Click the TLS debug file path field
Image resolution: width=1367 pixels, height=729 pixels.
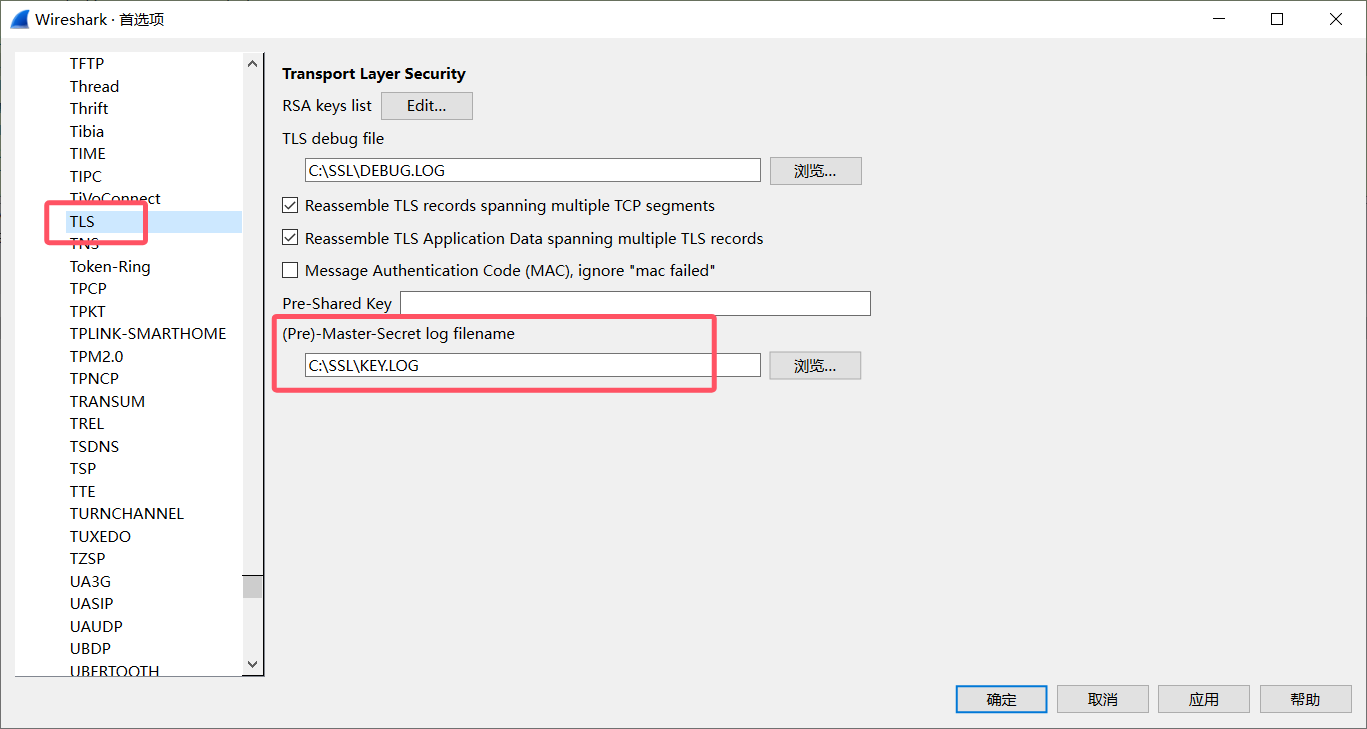click(x=532, y=171)
